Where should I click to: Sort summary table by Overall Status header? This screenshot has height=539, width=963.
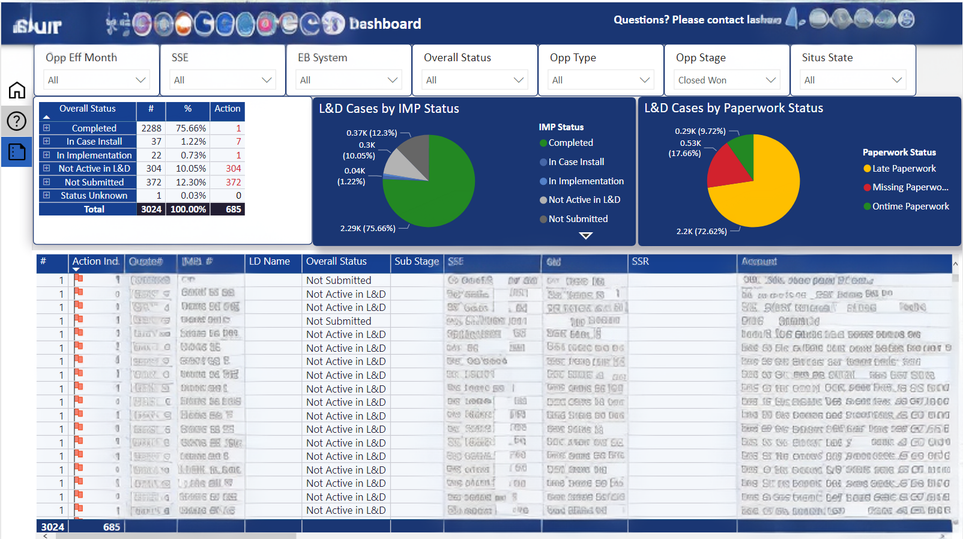87,109
